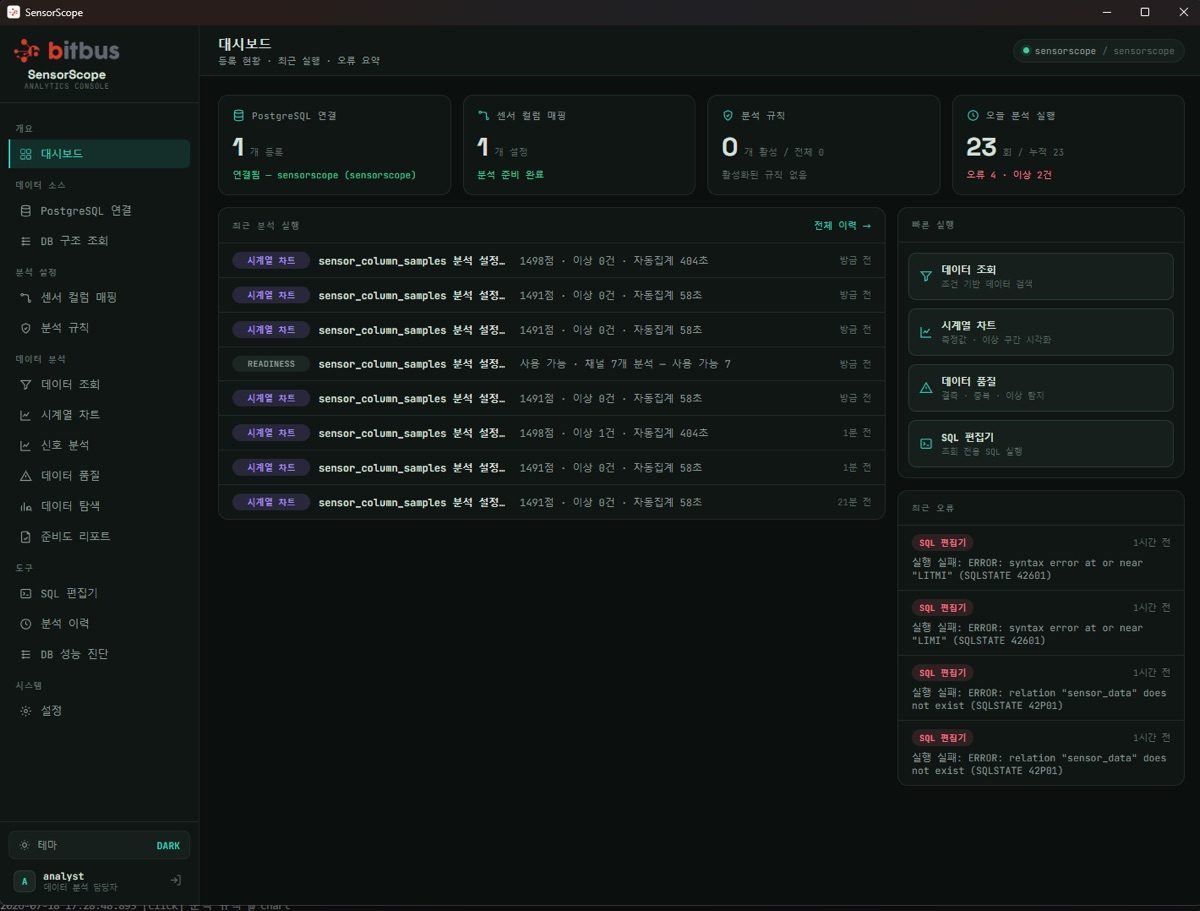The width and height of the screenshot is (1200, 911).
Task: Select 준비도 리포트 from the sidebar
Action: click(99, 537)
